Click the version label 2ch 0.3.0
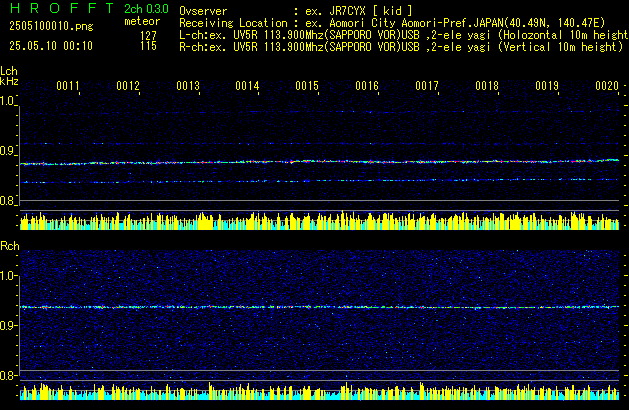The width and height of the screenshot is (629, 410). [x=146, y=9]
